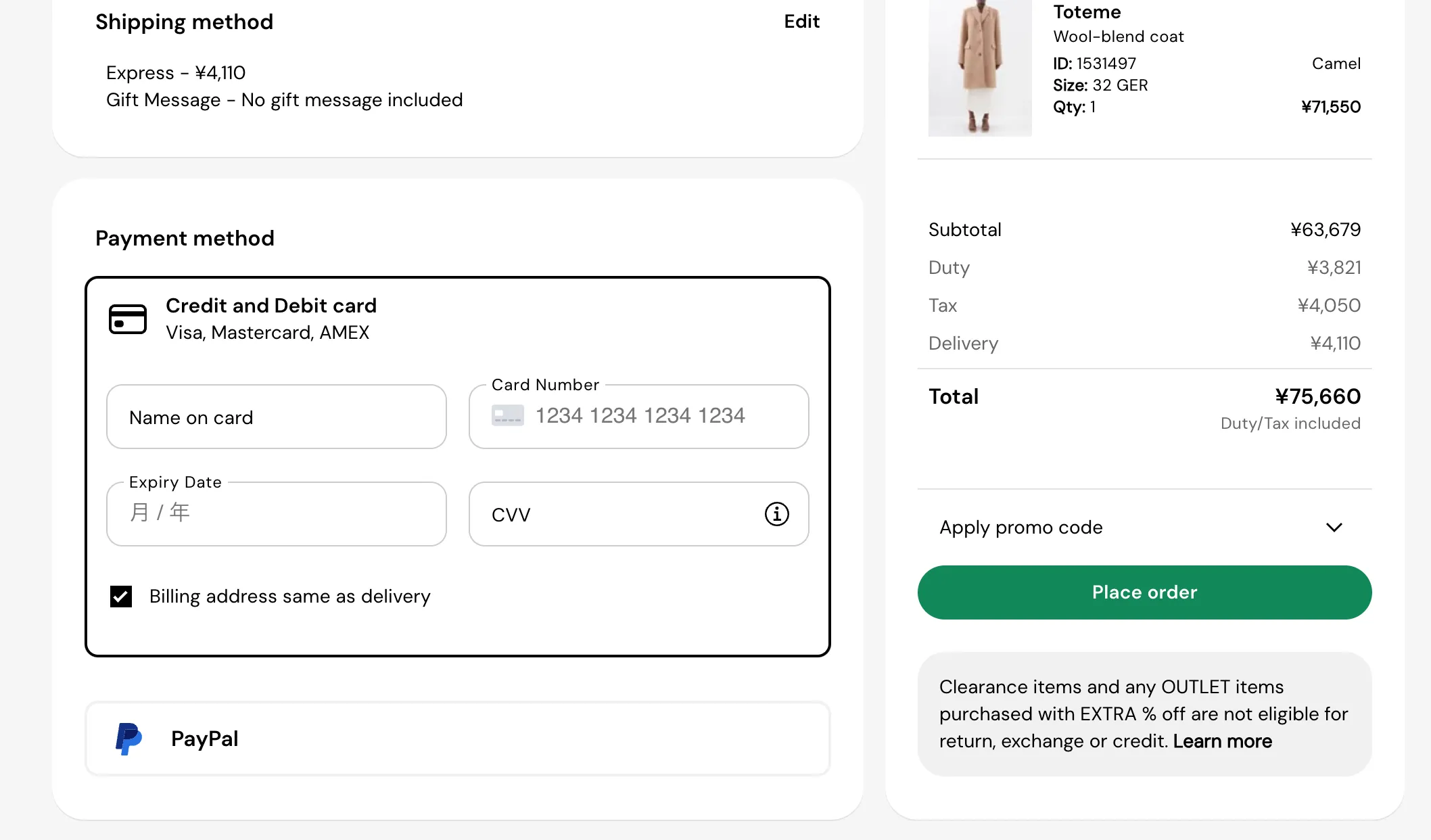Click the PayPal logo icon
The image size is (1431, 840).
128,739
